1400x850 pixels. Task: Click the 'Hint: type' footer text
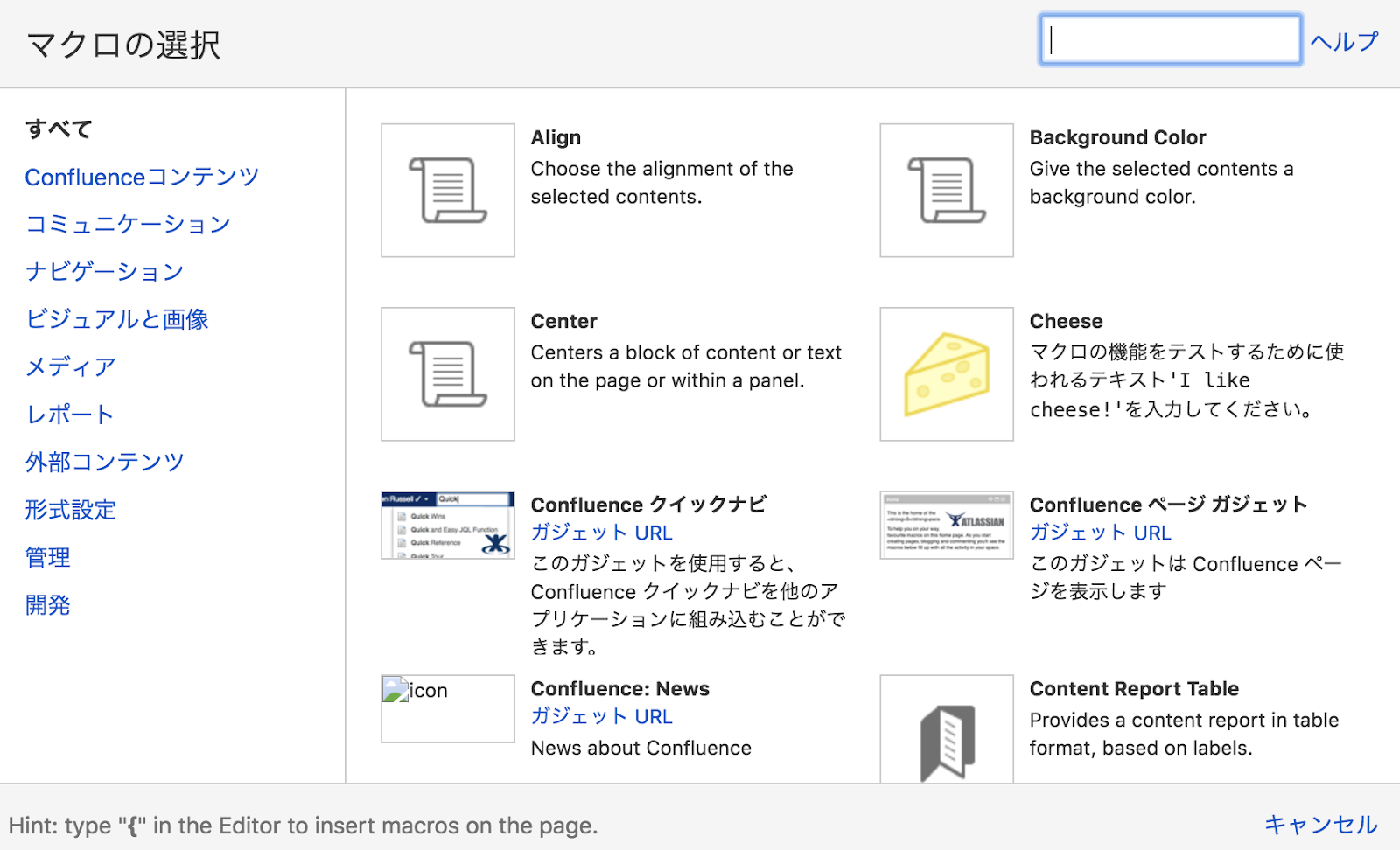tap(303, 826)
